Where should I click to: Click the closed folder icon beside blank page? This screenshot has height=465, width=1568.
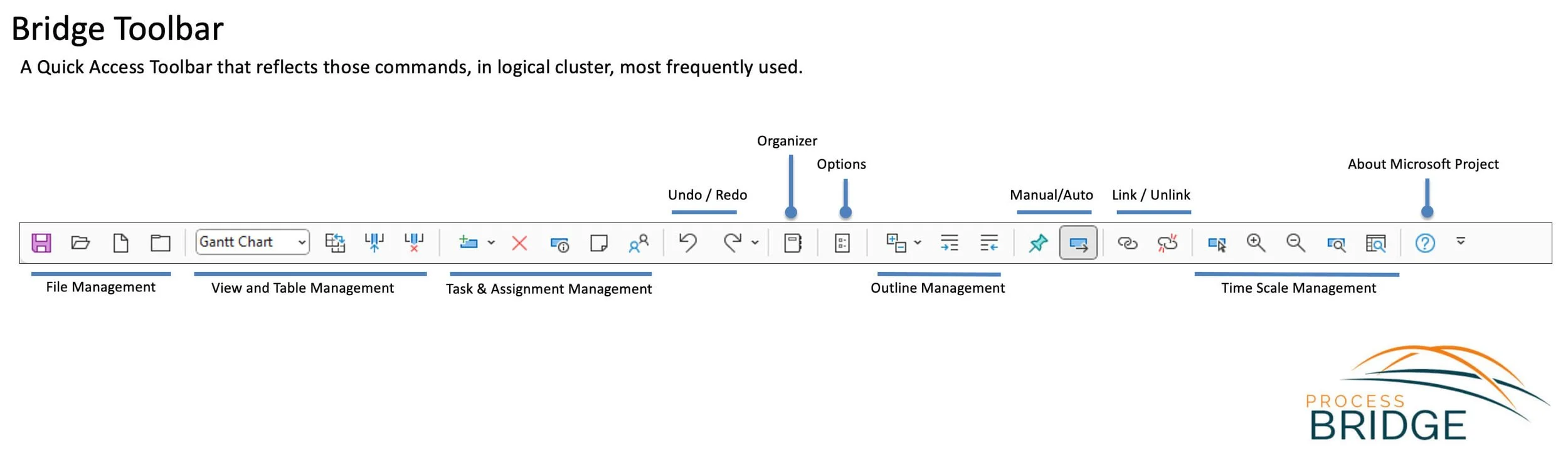(x=161, y=243)
